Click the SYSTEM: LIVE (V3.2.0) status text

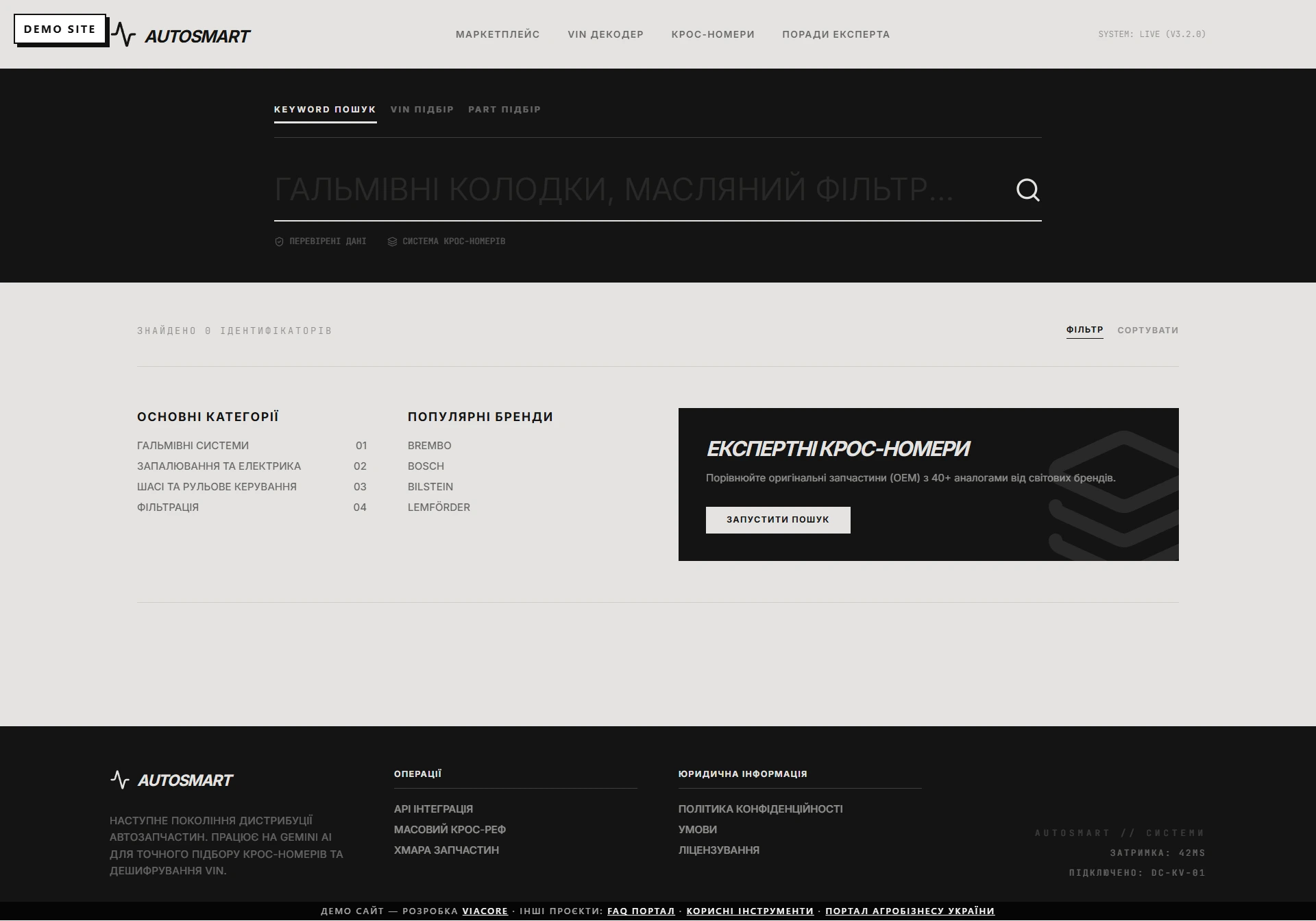[x=1151, y=34]
